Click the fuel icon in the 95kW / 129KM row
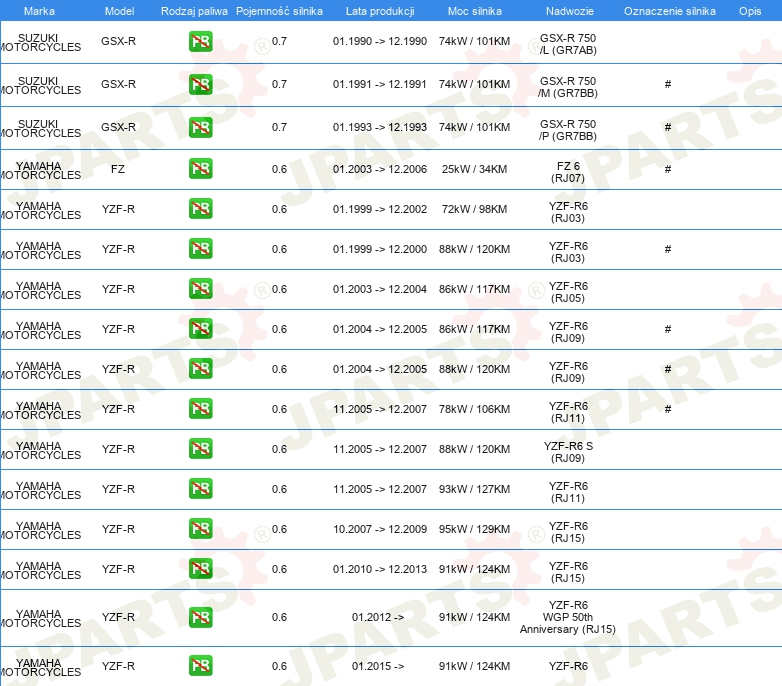This screenshot has height=686, width=782. (200, 529)
